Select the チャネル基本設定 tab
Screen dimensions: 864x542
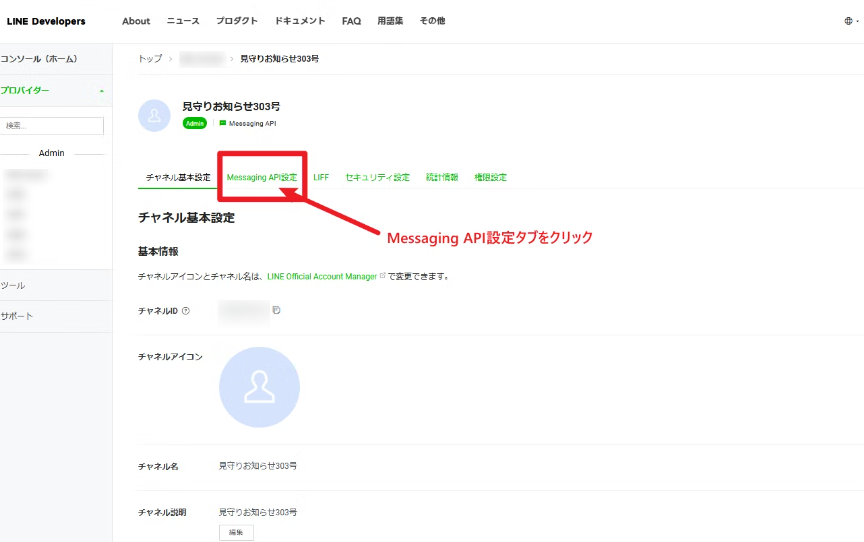click(178, 177)
